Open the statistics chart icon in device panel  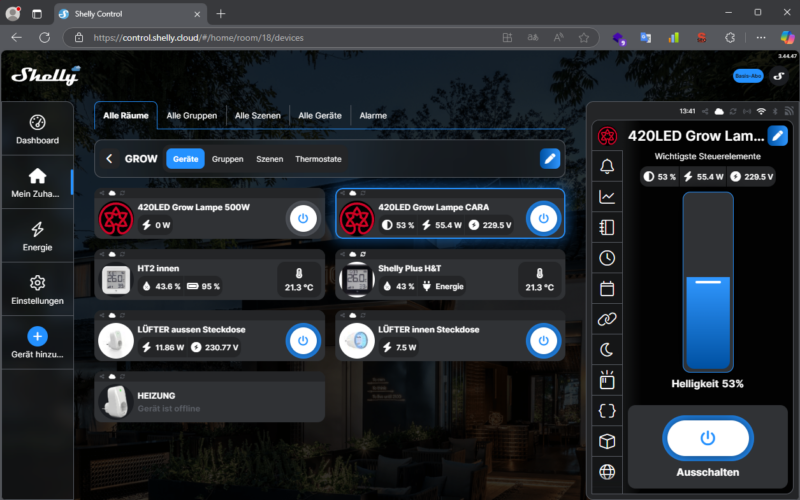(x=606, y=197)
